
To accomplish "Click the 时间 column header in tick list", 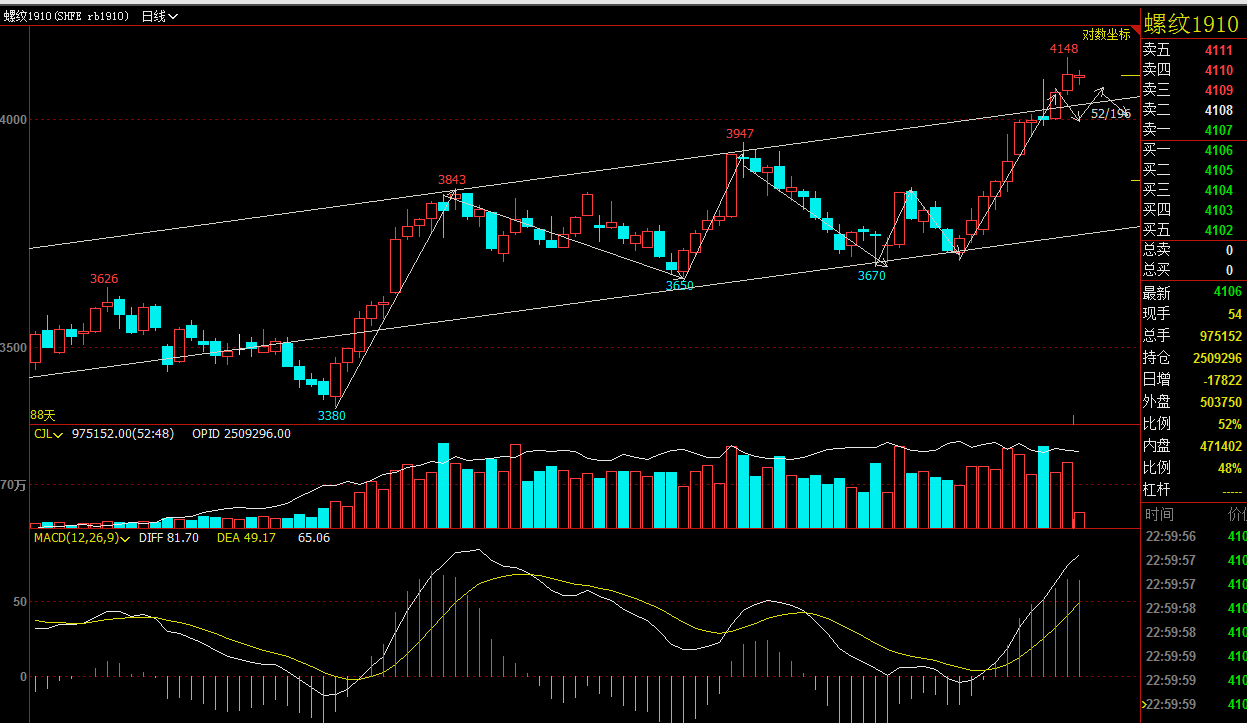I will click(1159, 514).
